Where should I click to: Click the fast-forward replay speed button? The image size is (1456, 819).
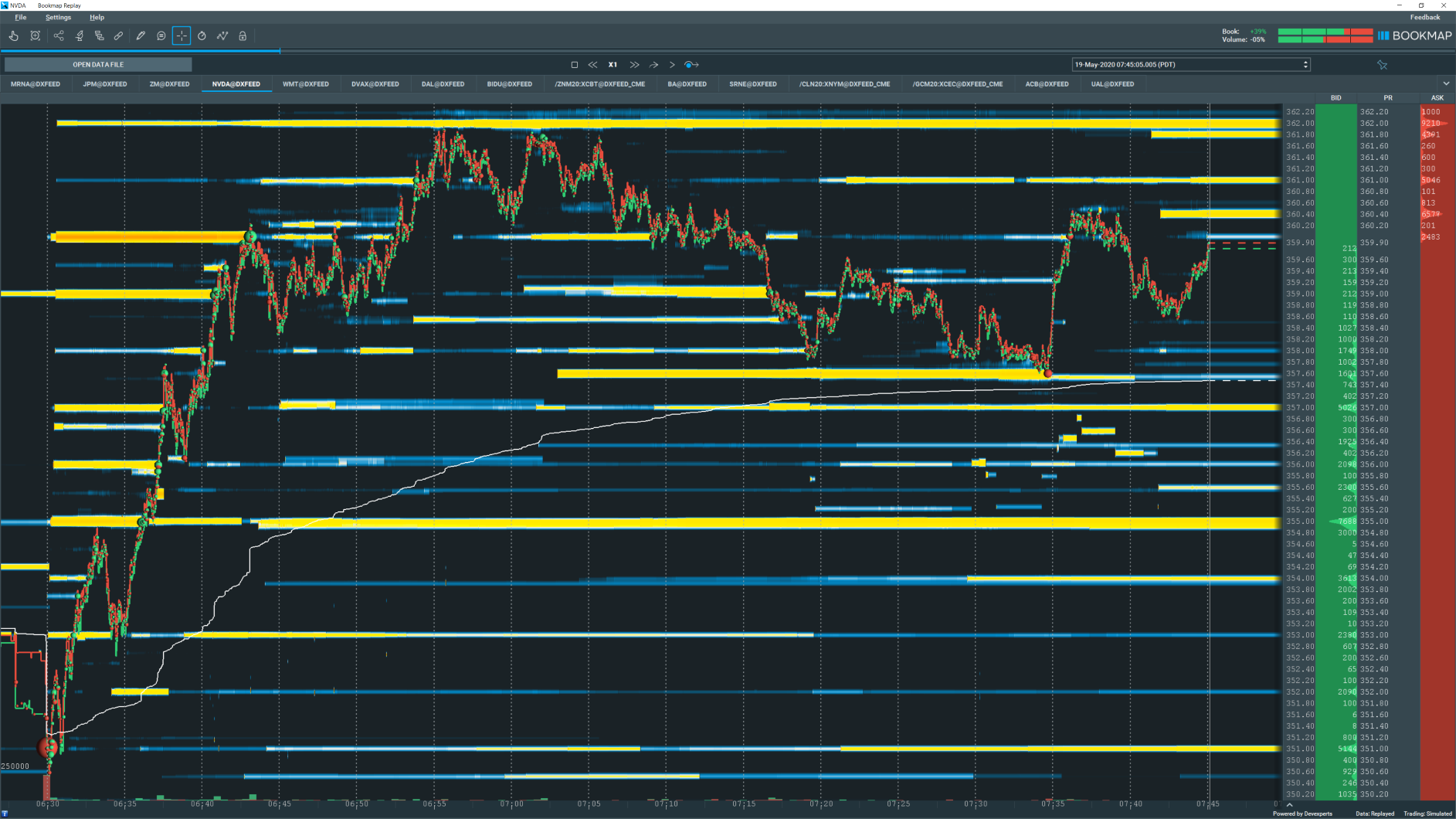pyautogui.click(x=634, y=65)
